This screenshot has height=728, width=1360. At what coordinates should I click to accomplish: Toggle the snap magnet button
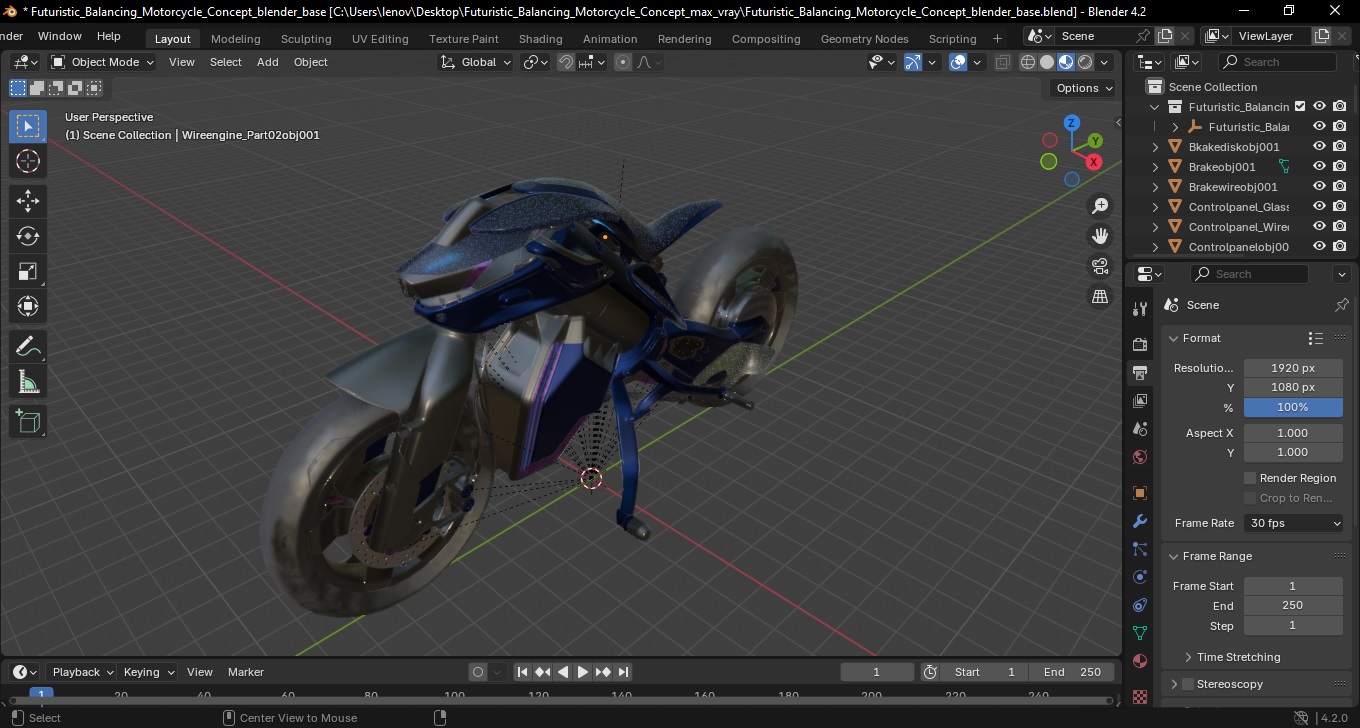click(x=566, y=62)
